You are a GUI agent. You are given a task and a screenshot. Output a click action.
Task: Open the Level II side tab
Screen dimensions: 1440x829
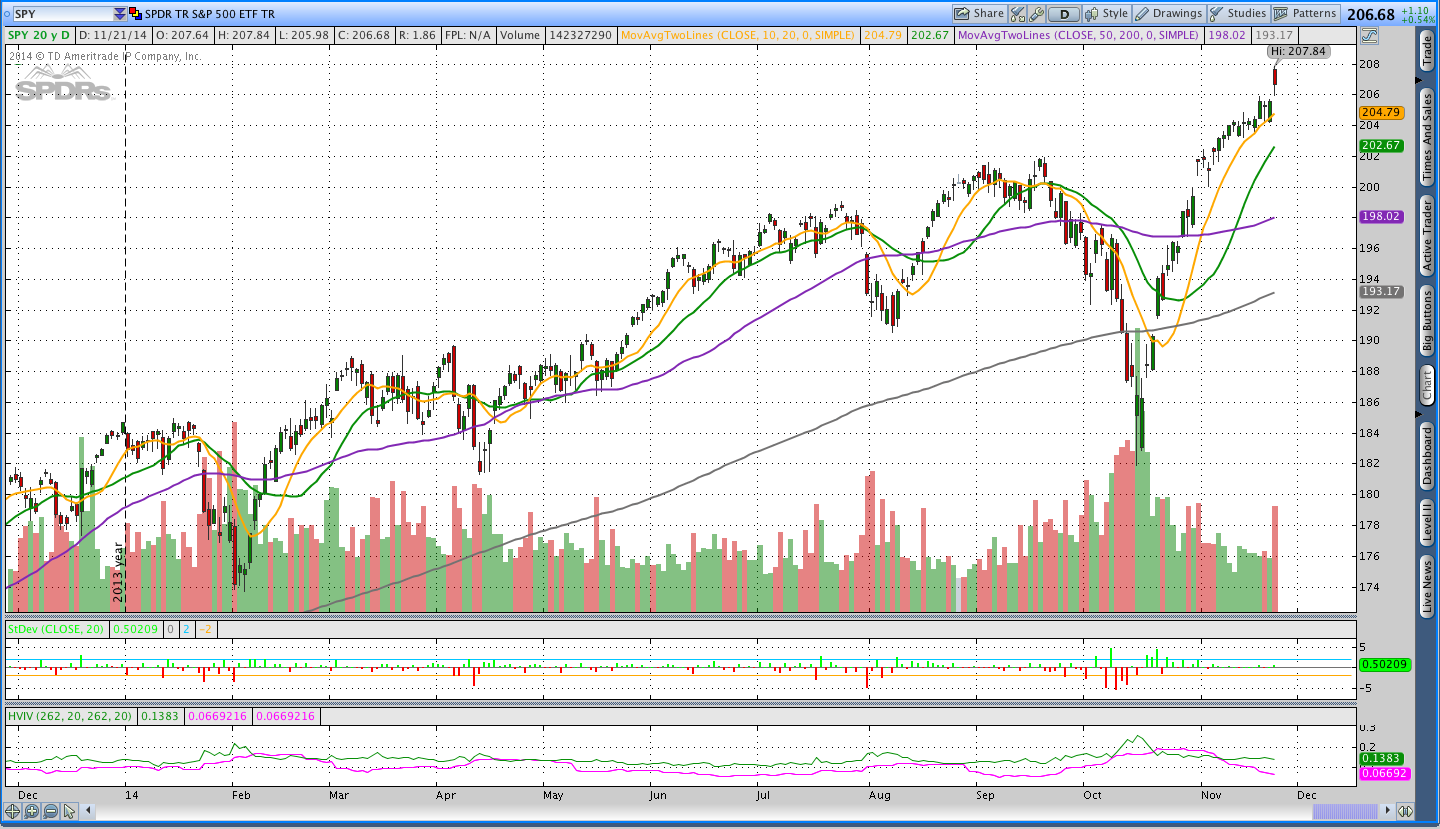tap(1427, 522)
